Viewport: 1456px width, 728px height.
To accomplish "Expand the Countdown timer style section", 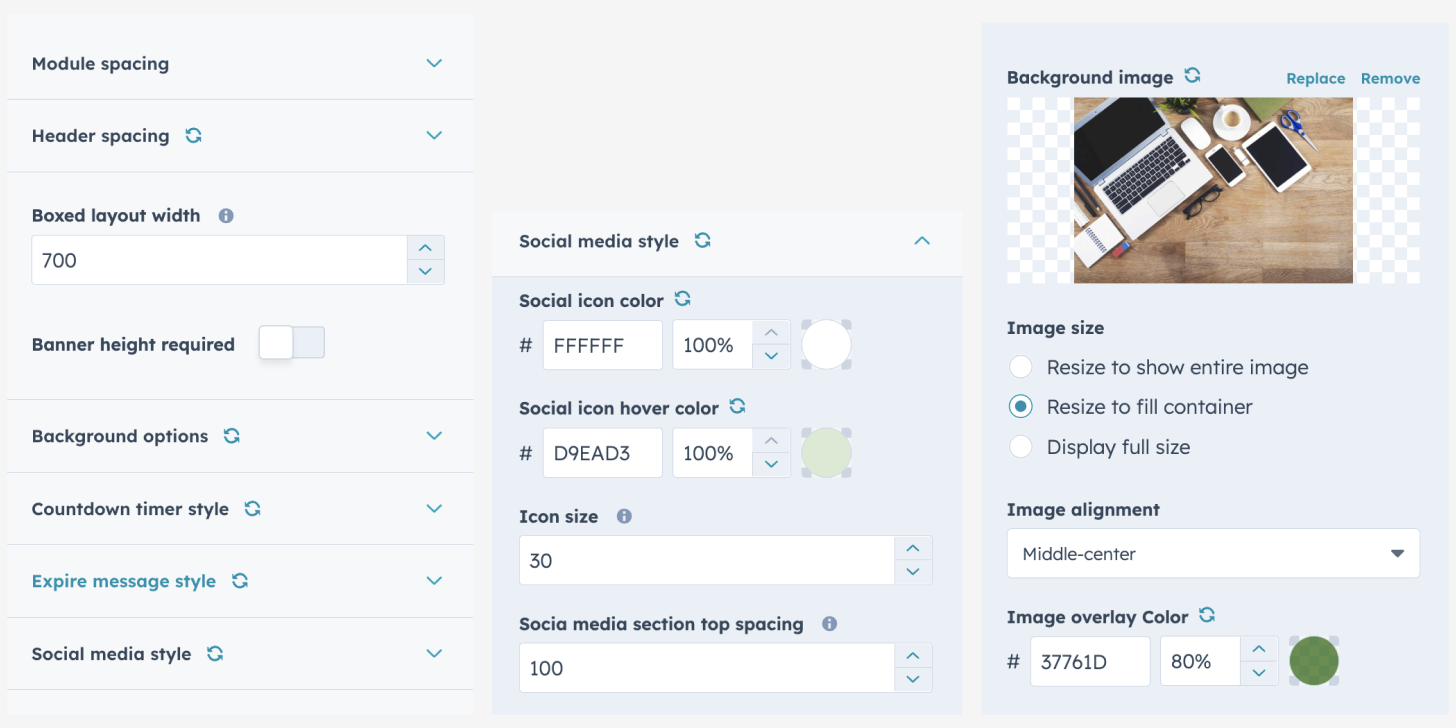I will [x=434, y=508].
